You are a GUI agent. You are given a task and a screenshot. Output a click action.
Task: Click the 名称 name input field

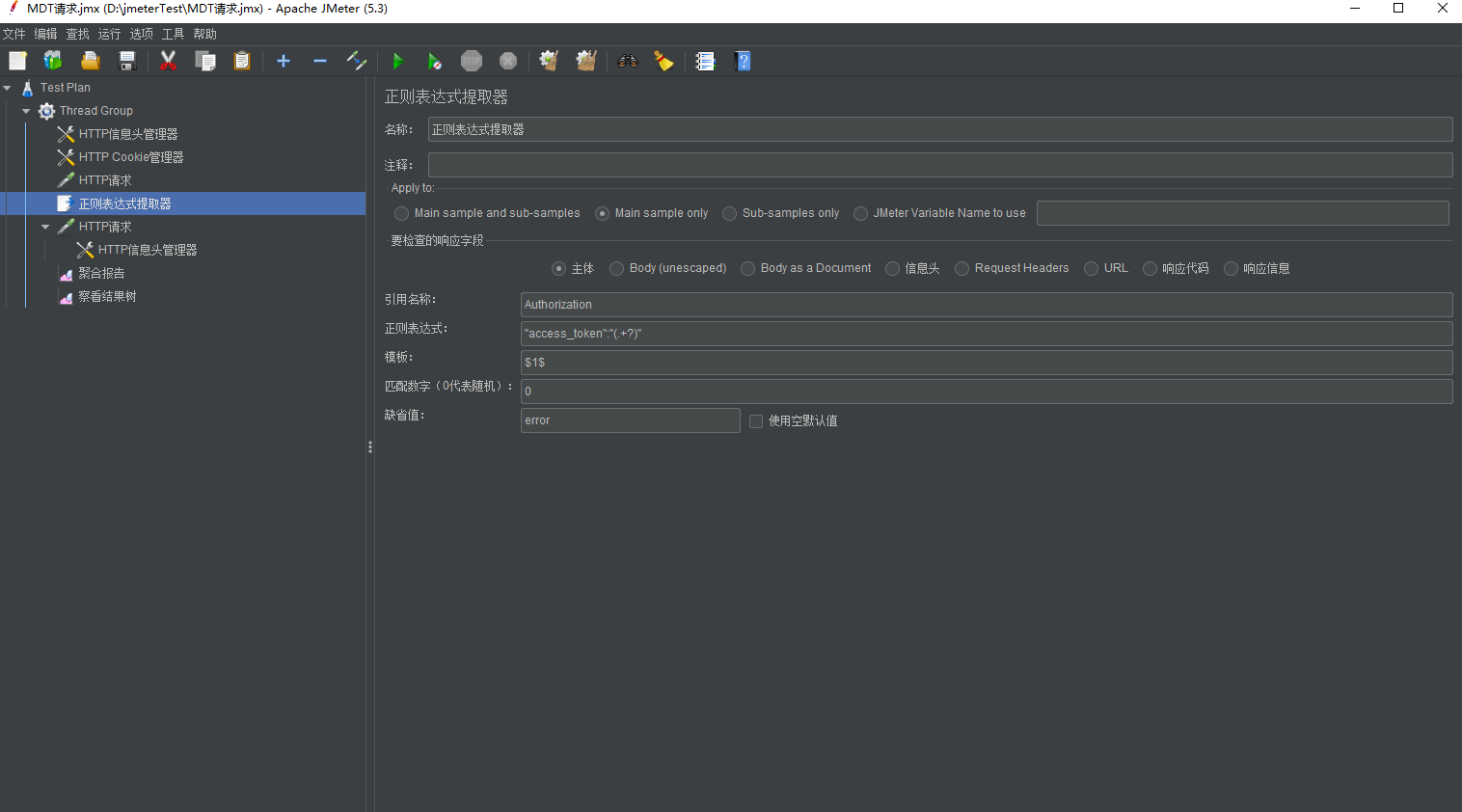pos(940,129)
